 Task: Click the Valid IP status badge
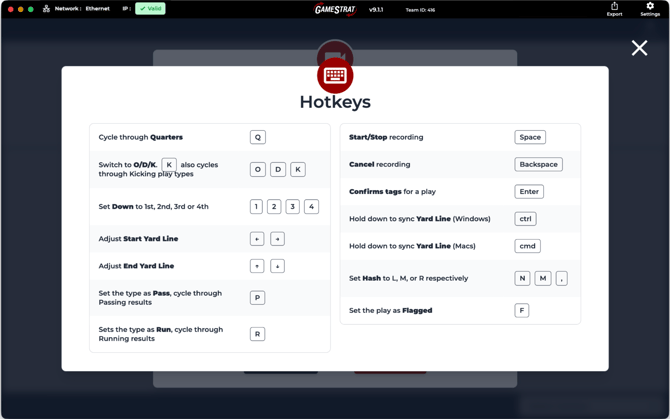tap(150, 9)
